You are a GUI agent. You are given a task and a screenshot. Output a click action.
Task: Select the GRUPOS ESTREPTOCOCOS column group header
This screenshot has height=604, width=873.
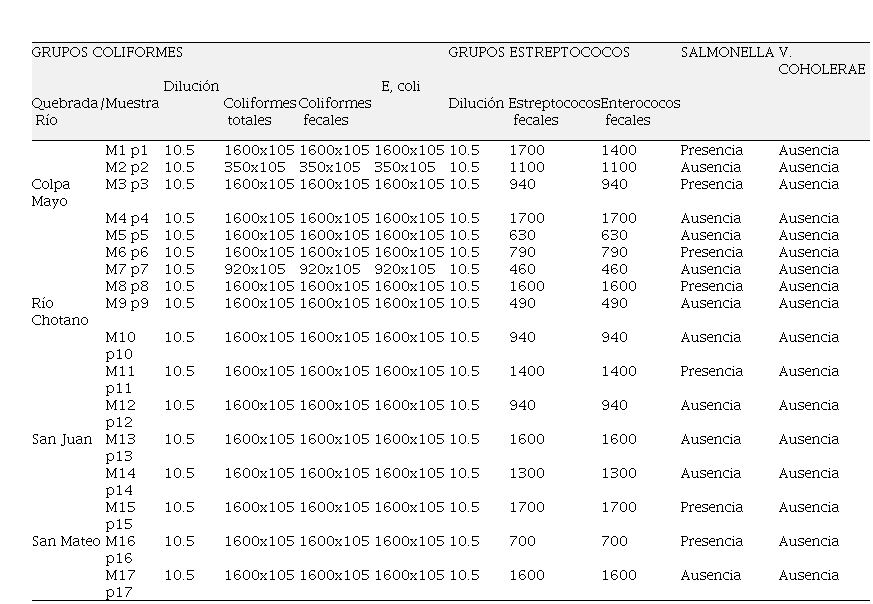[x=538, y=52]
